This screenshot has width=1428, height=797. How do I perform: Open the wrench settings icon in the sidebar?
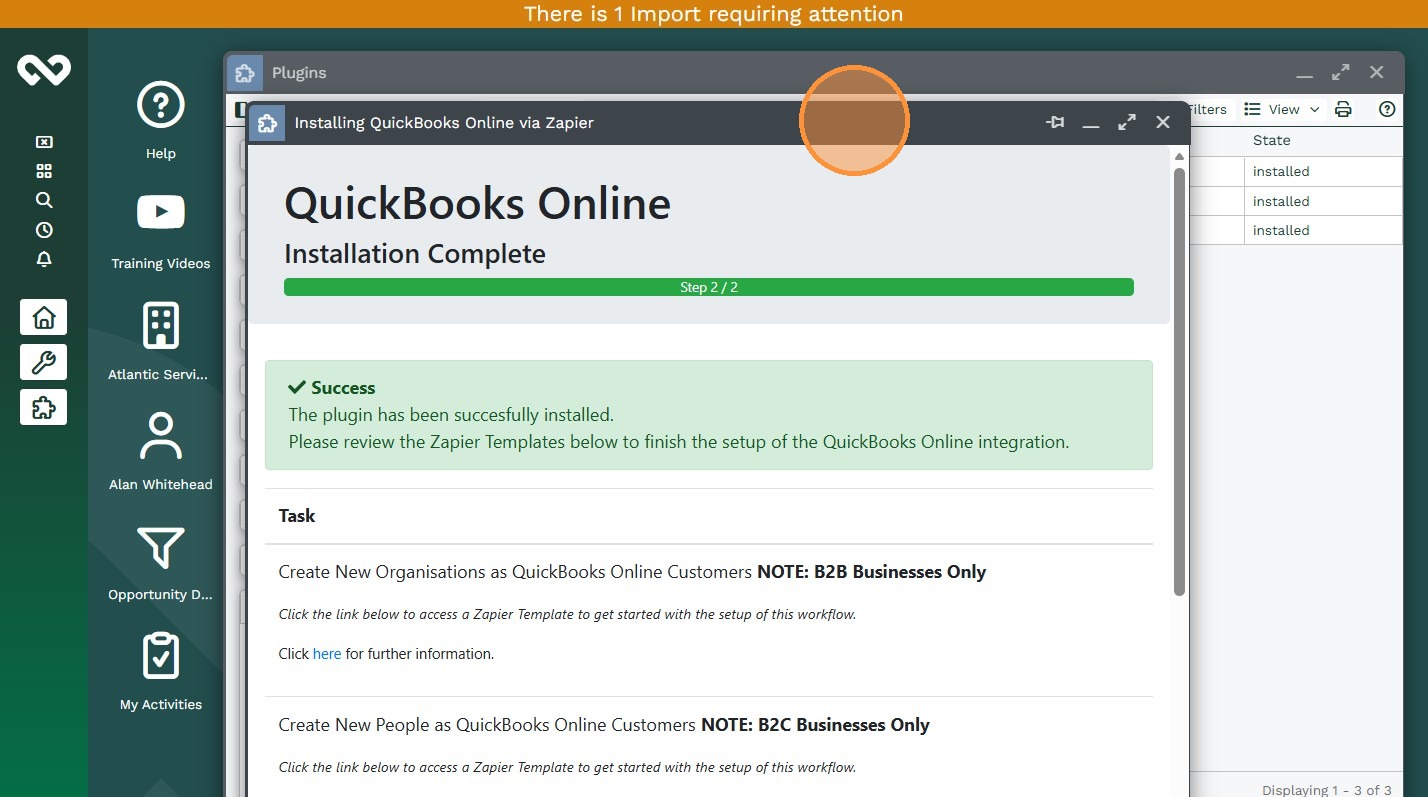point(44,362)
